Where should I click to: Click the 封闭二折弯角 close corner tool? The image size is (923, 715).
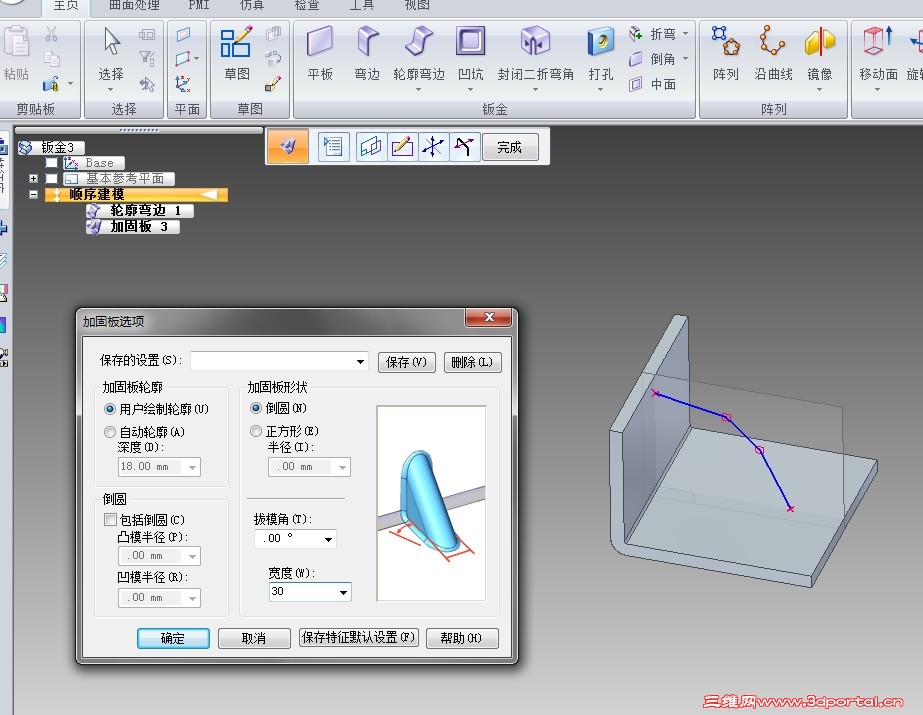535,58
